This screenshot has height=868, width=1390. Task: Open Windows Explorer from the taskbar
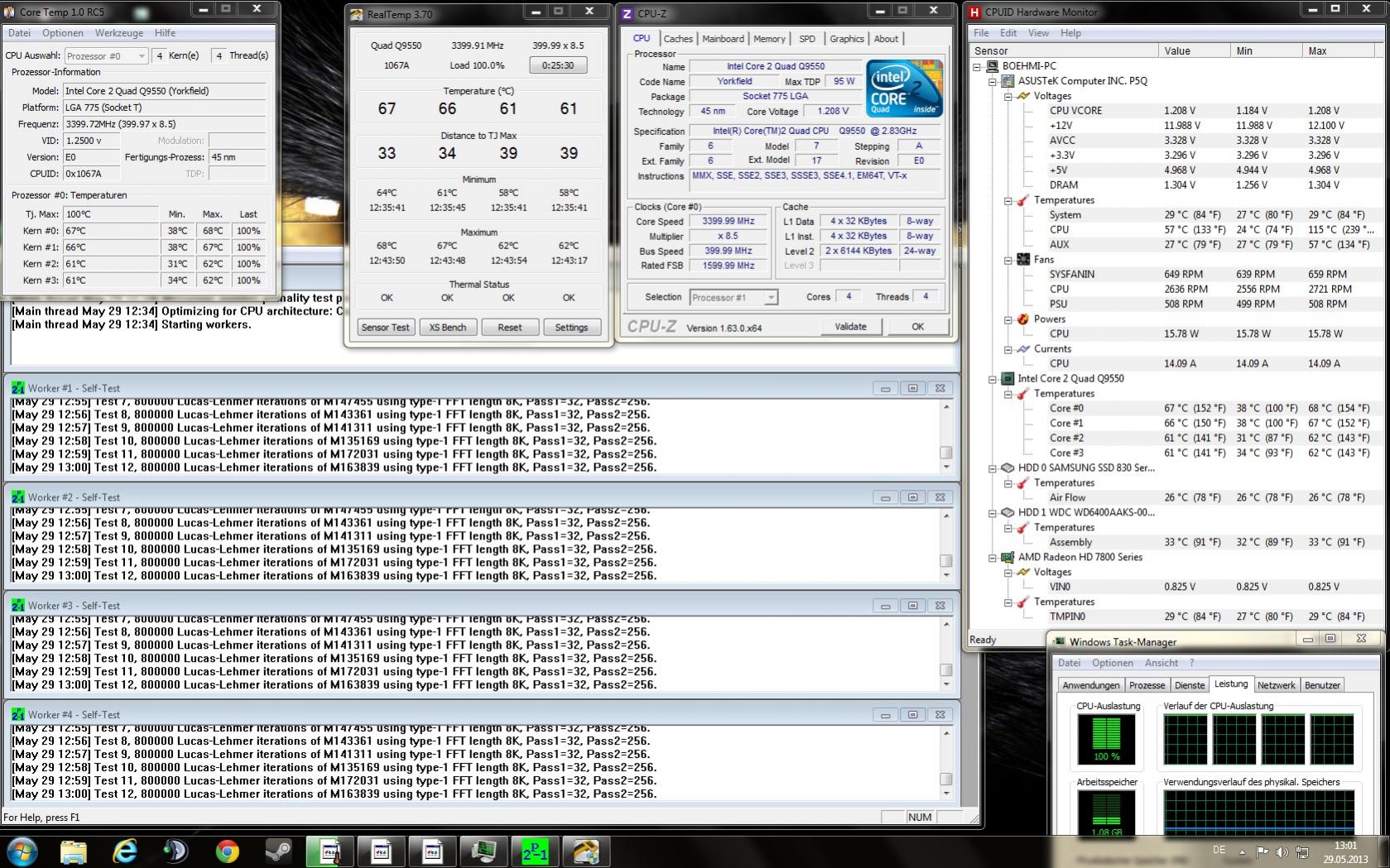click(74, 851)
